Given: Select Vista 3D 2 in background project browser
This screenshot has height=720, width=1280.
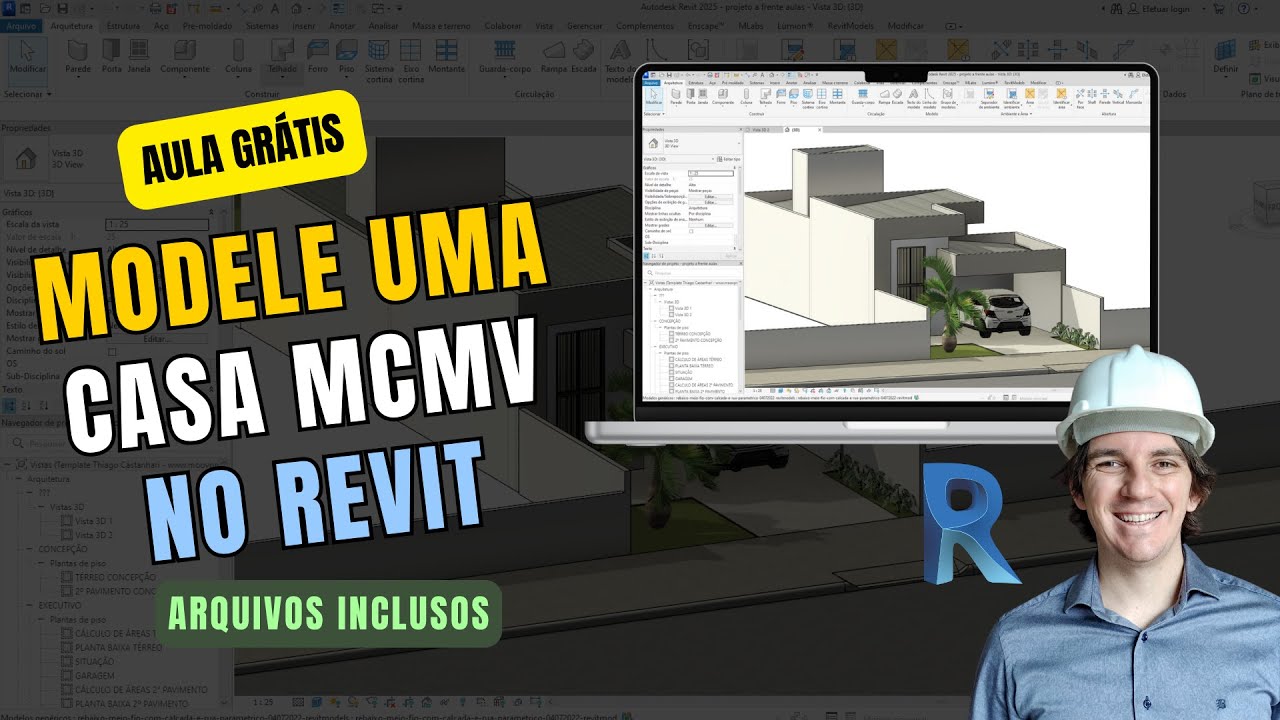Looking at the screenshot, I should (x=93, y=535).
